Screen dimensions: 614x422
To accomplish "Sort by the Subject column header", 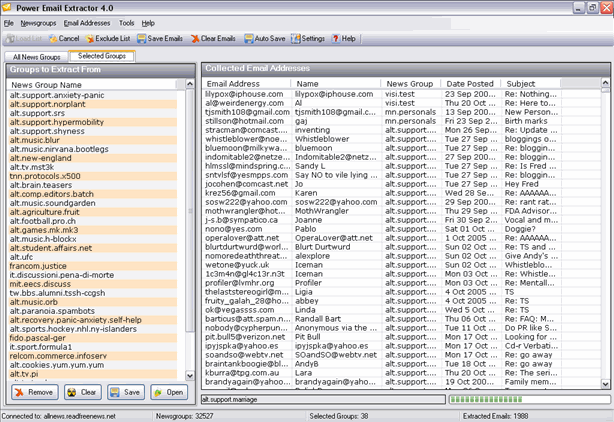I will click(x=531, y=84).
